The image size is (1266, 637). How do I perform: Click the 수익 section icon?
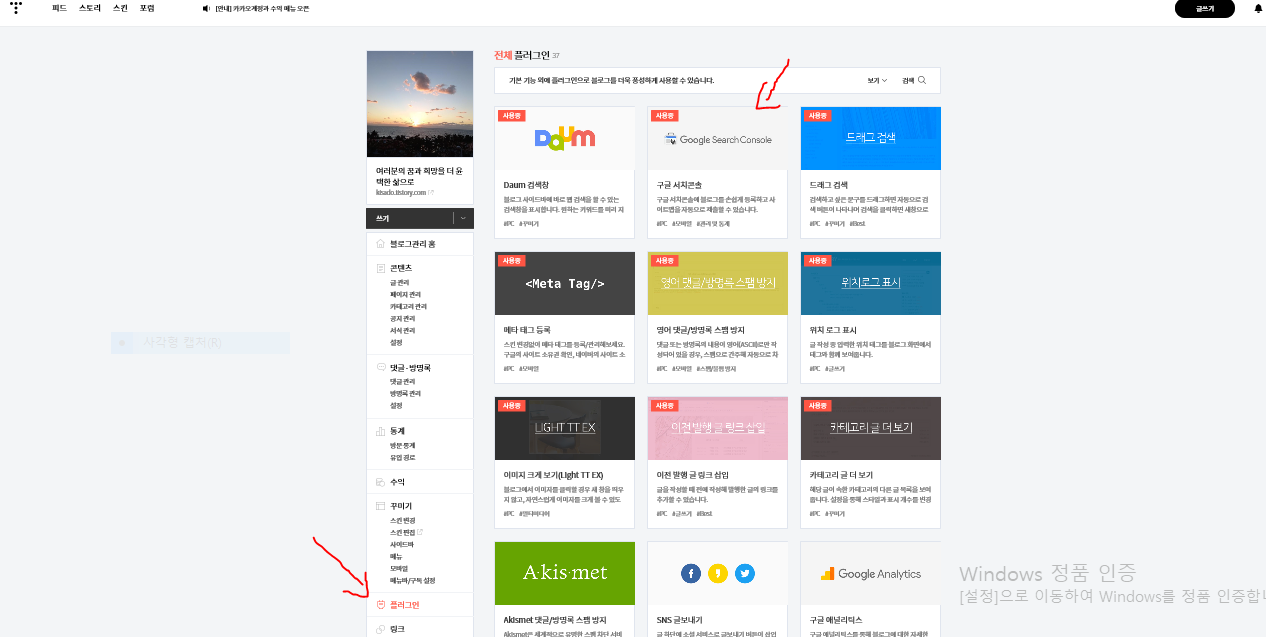380,482
